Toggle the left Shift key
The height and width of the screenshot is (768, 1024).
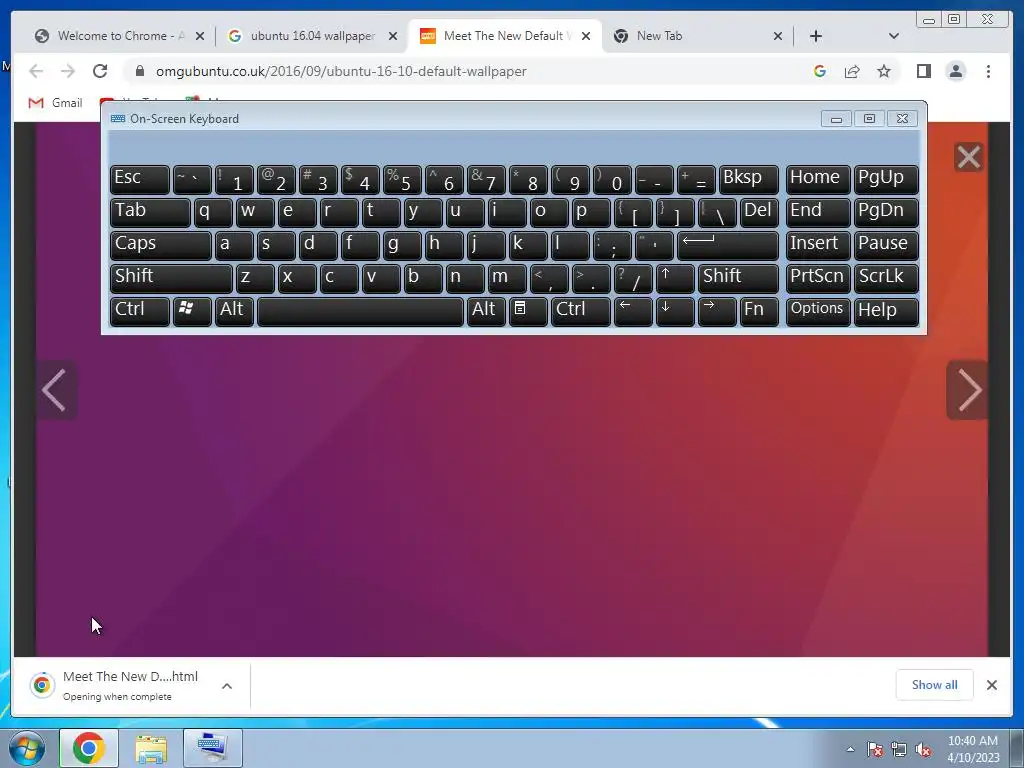tap(171, 278)
